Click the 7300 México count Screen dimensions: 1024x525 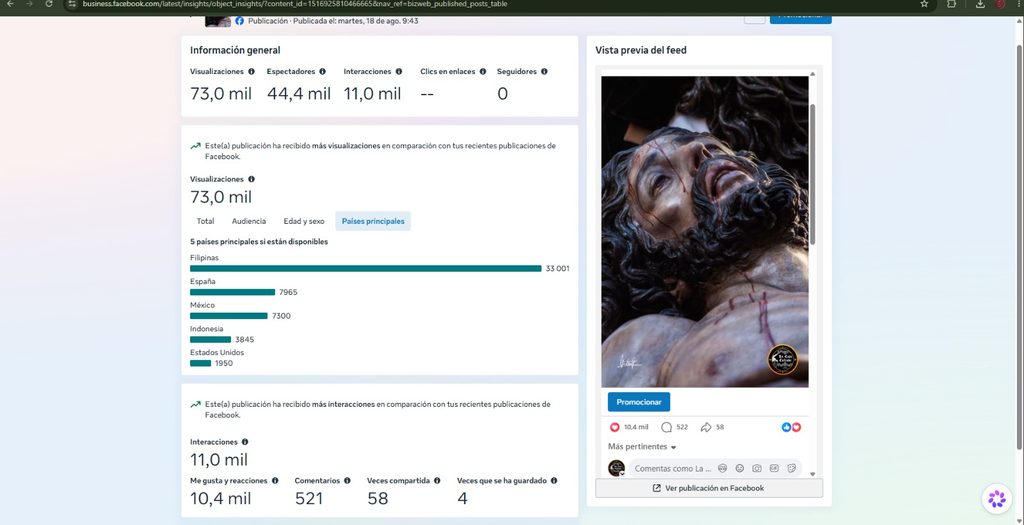point(281,316)
